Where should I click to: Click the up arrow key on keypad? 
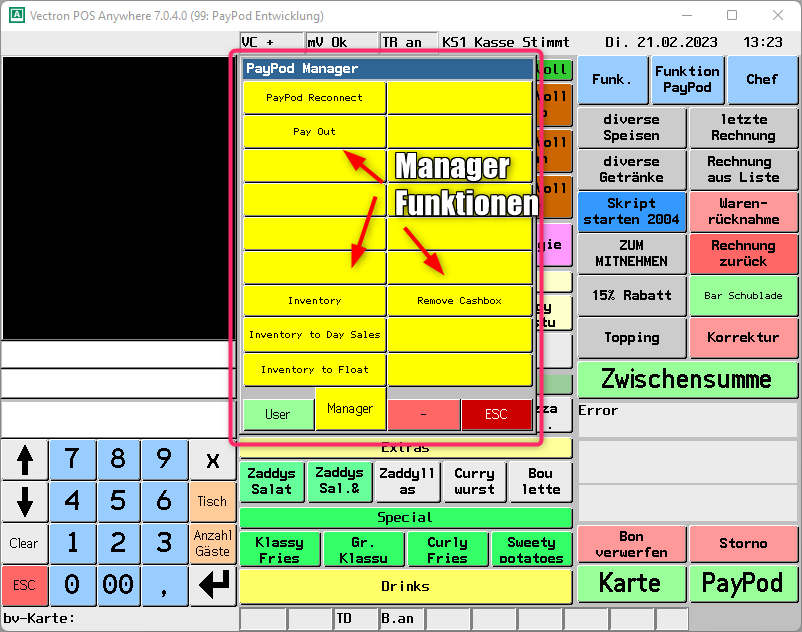pyautogui.click(x=25, y=459)
